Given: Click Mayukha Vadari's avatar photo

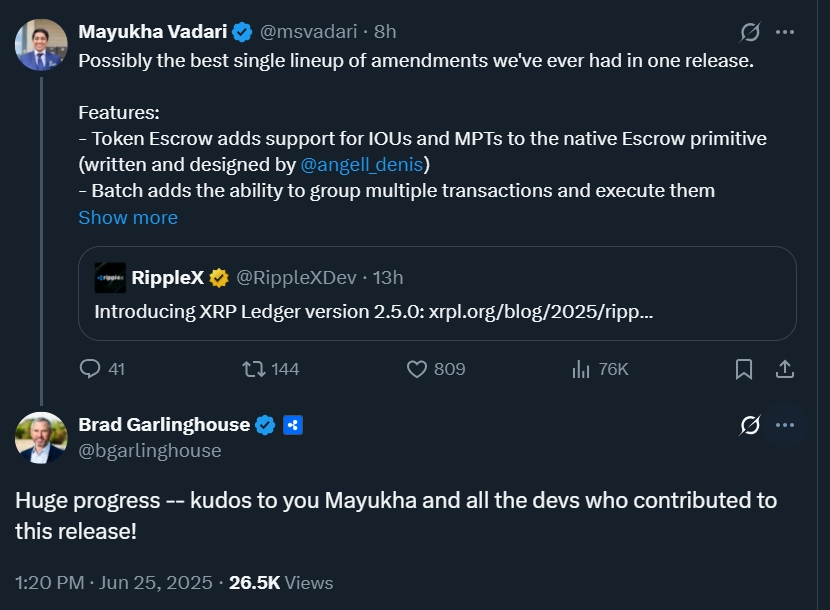Looking at the screenshot, I should 41,45.
